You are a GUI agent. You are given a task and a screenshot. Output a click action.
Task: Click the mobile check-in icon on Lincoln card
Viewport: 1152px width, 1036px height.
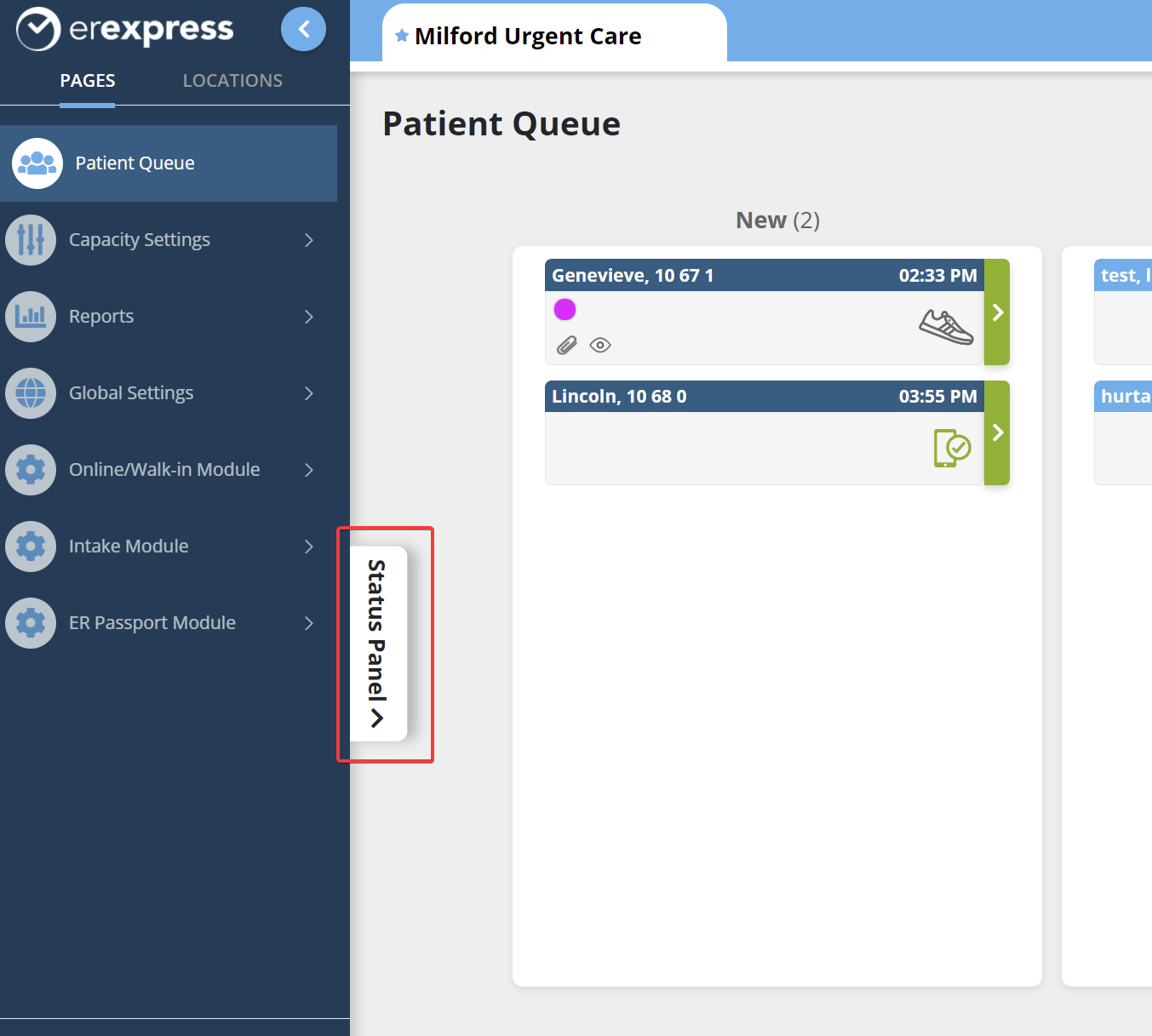(x=952, y=448)
